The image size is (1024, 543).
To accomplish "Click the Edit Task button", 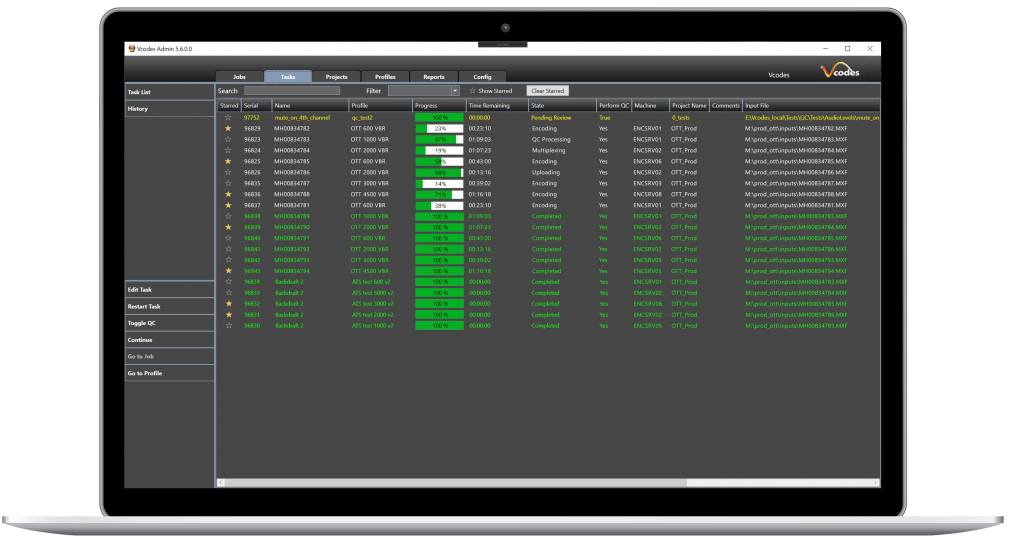I will 169,289.
